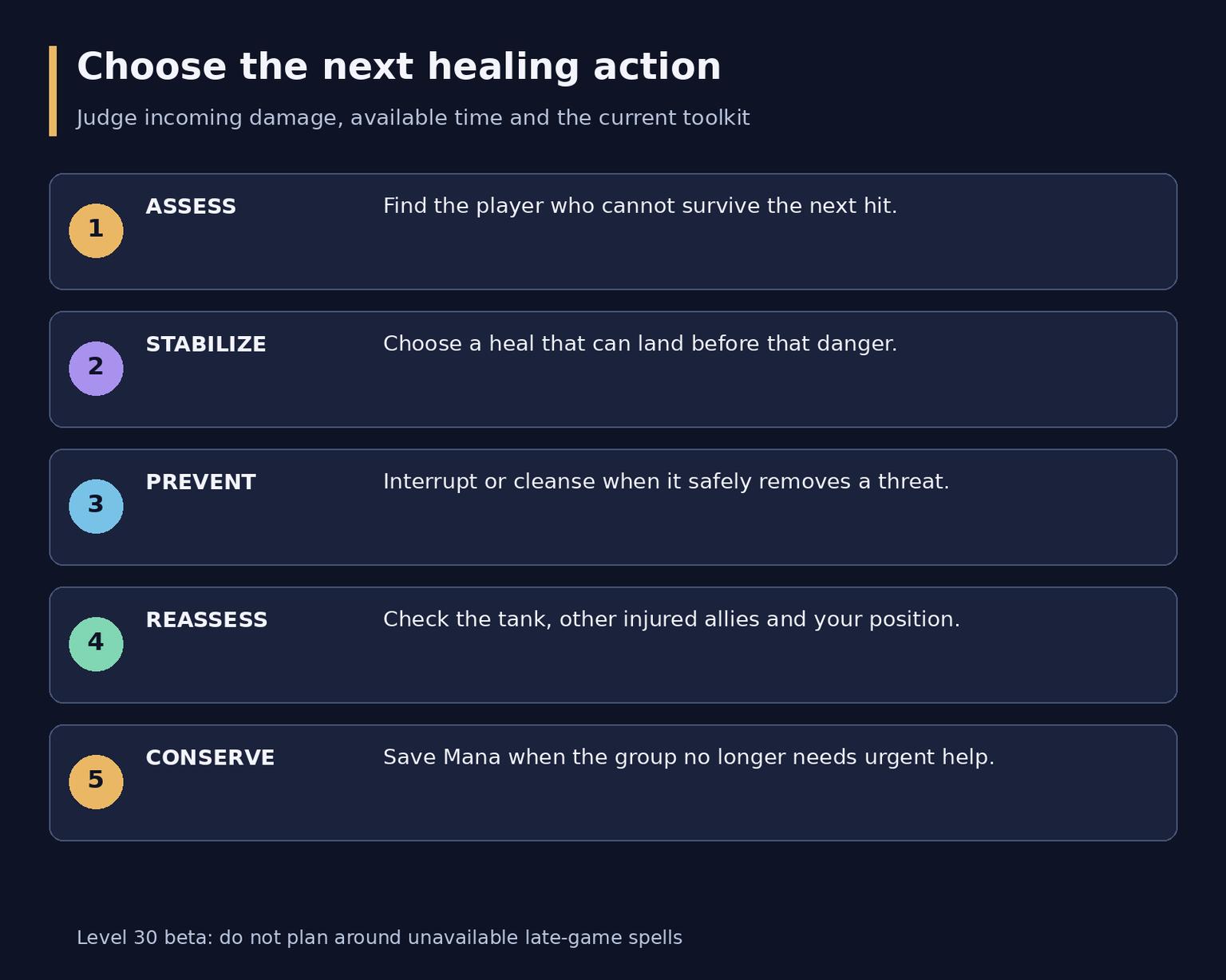Click the Level 30 beta footer note
Viewport: 1226px width, 980px height.
[379, 938]
